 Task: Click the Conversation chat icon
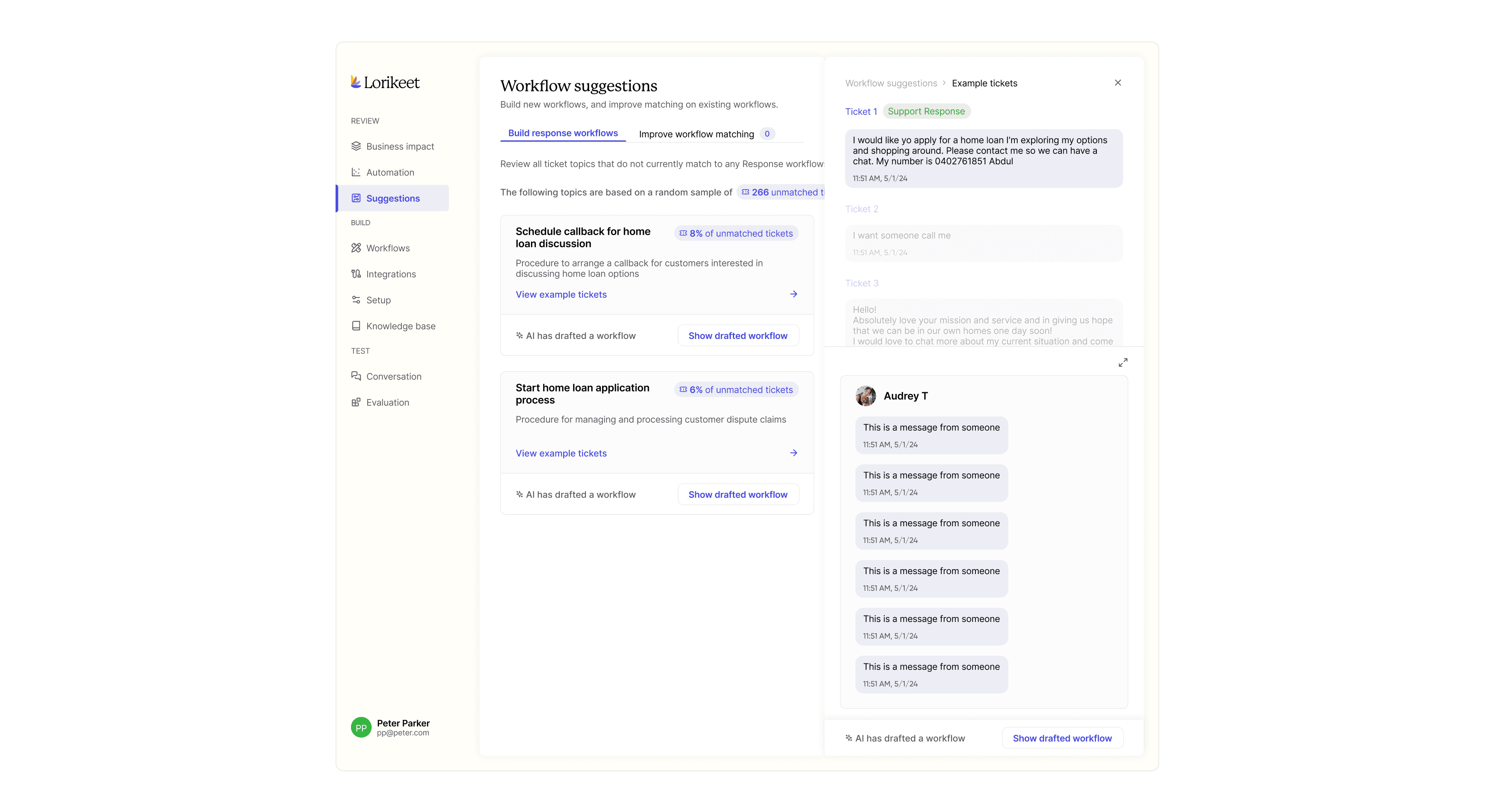356,376
